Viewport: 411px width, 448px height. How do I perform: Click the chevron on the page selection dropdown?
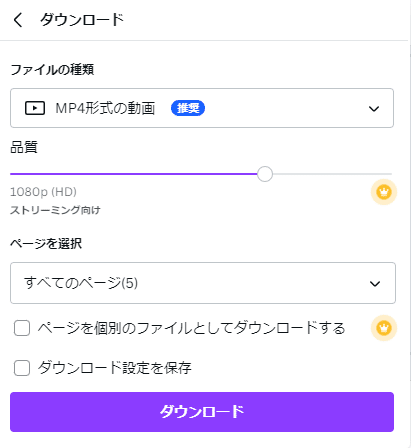click(x=375, y=284)
